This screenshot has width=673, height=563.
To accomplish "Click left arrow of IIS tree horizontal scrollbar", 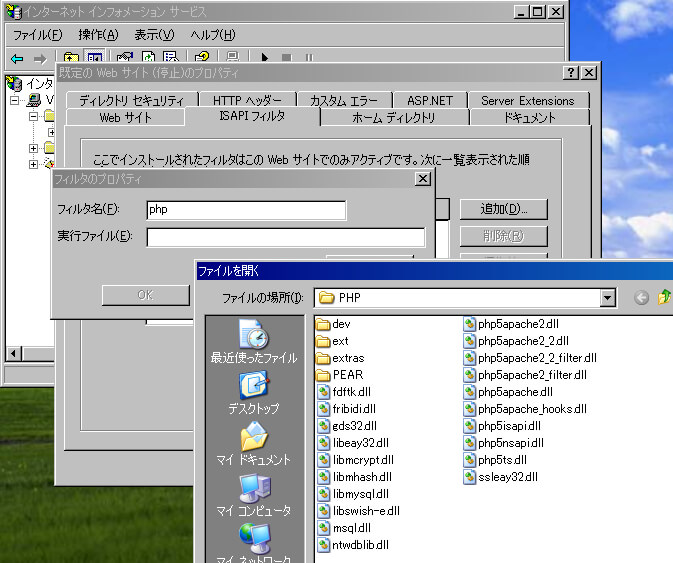I will 14,353.
